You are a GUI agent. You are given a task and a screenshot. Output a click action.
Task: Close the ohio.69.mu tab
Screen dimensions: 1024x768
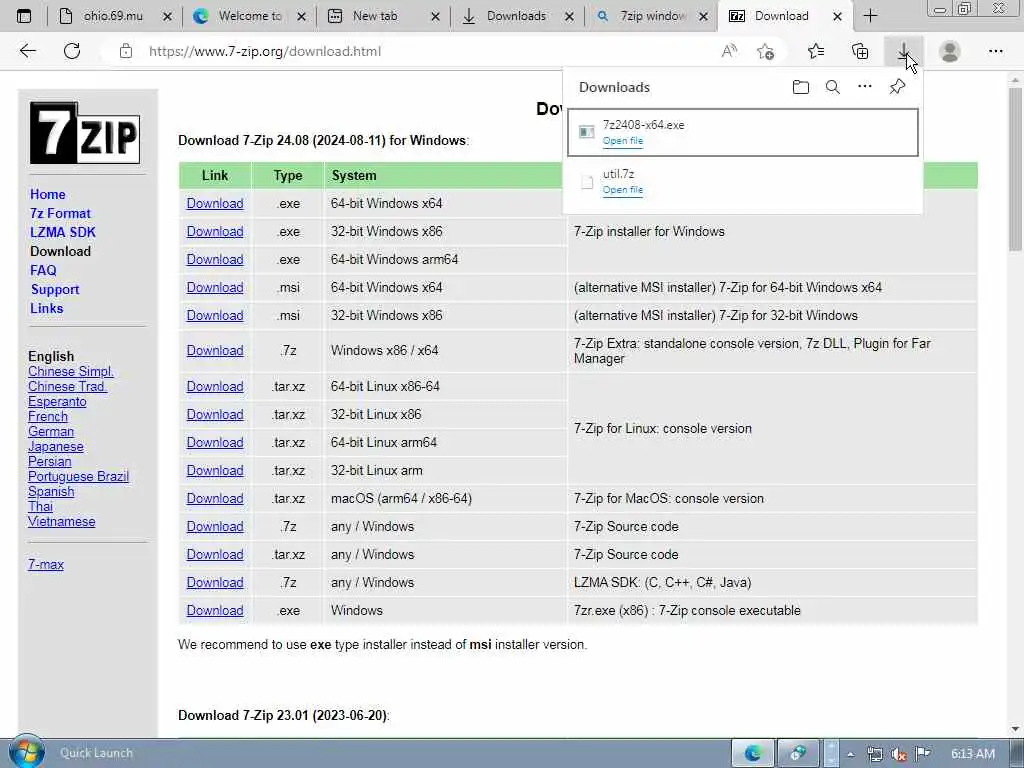pos(167,16)
